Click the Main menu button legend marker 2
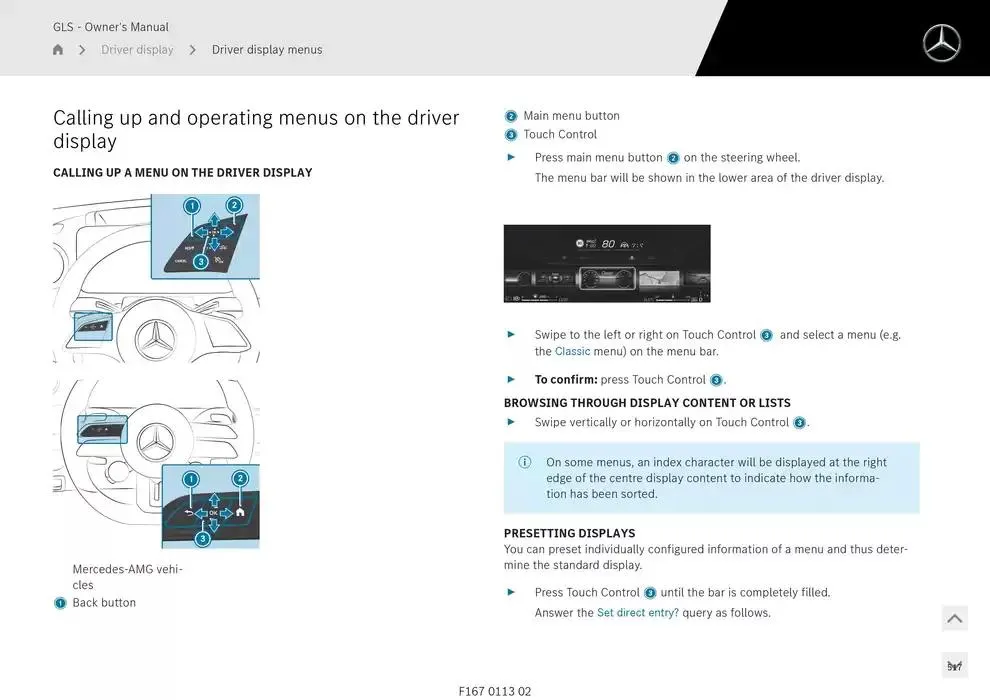Image resolution: width=990 pixels, height=700 pixels. point(511,116)
